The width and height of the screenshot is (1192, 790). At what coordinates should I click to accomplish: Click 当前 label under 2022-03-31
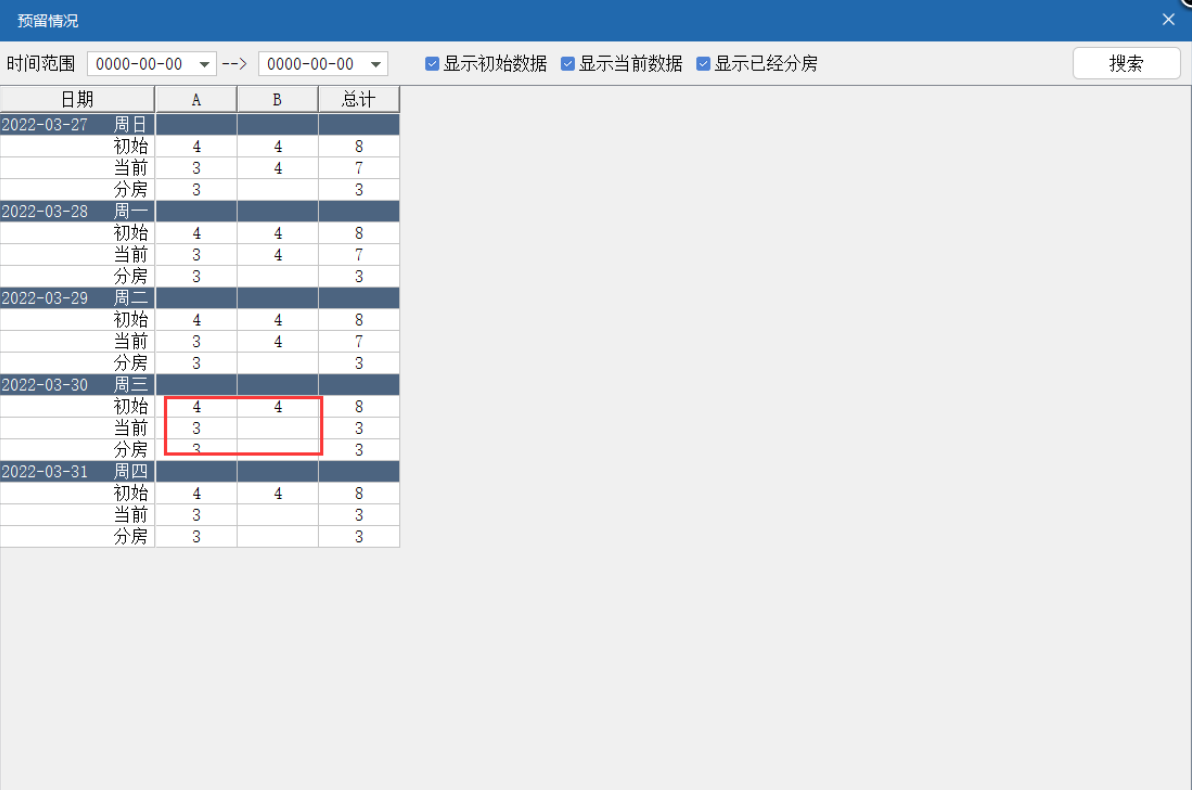pos(131,514)
